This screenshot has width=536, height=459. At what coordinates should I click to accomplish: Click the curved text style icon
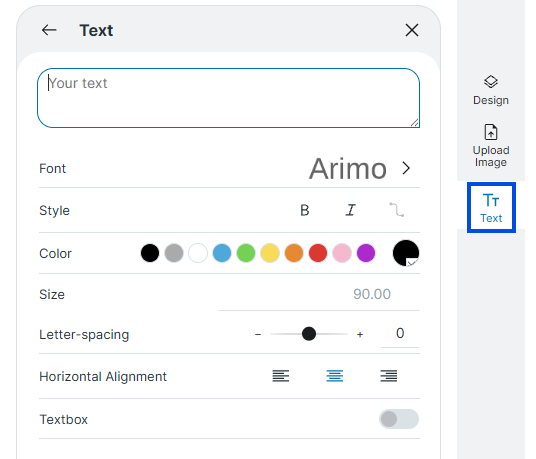click(397, 210)
